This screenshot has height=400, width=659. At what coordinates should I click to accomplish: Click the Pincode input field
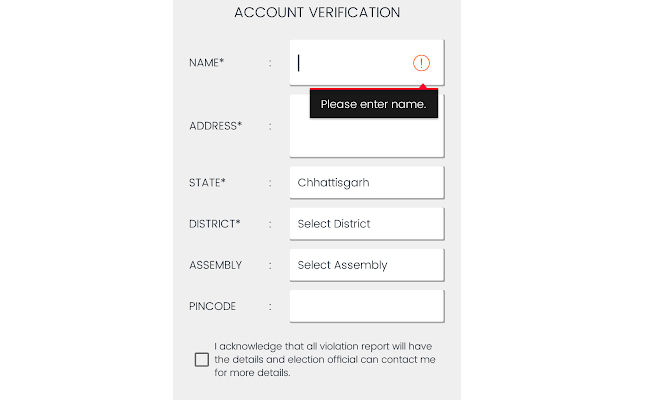366,306
